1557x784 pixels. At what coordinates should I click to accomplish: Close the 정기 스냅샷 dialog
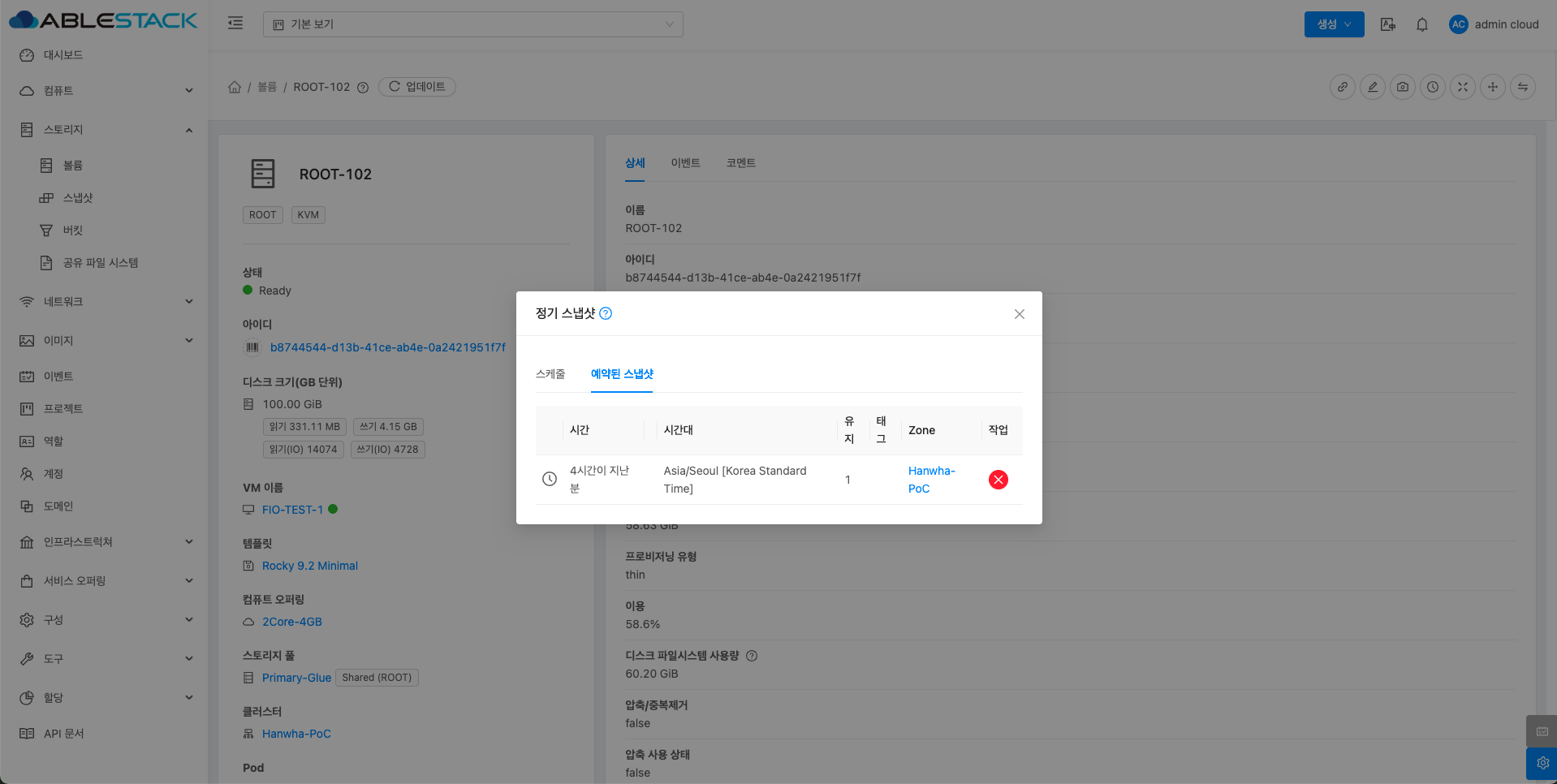click(x=1019, y=314)
